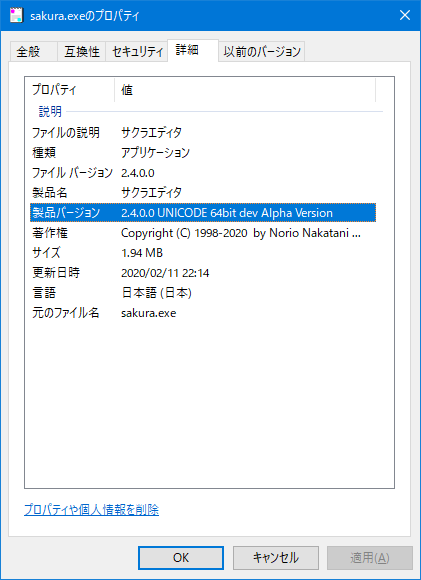Click the キャンセル button
The height and width of the screenshot is (580, 421).
pos(276,558)
